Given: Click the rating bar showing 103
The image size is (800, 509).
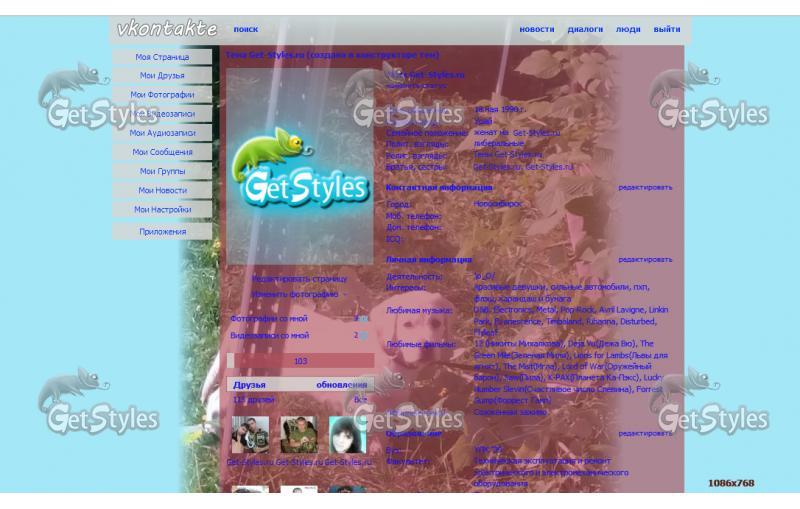Looking at the screenshot, I should (x=300, y=361).
